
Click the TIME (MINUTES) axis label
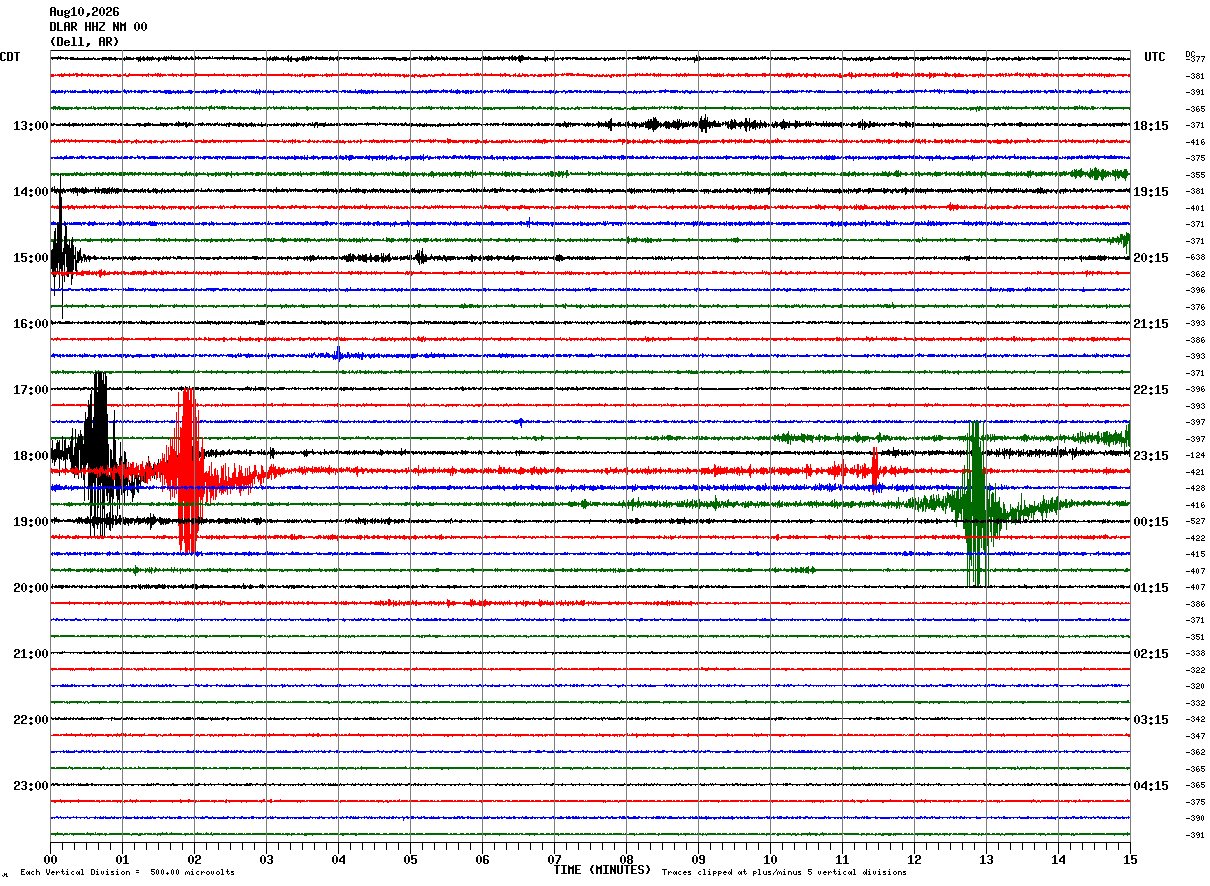602,870
